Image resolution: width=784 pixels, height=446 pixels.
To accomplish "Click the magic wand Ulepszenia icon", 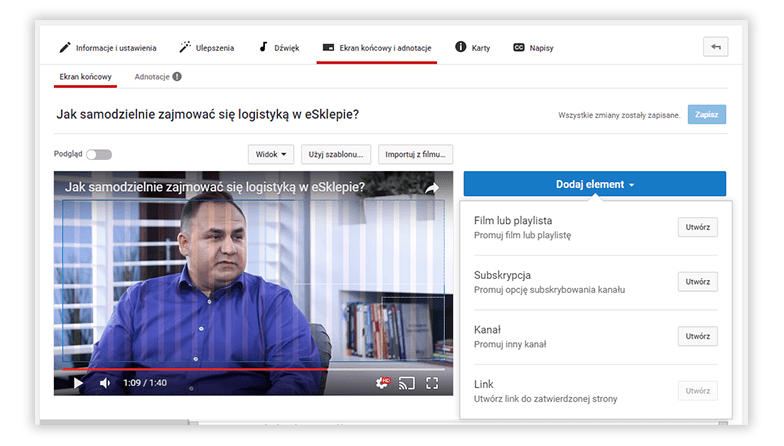I will click(185, 47).
